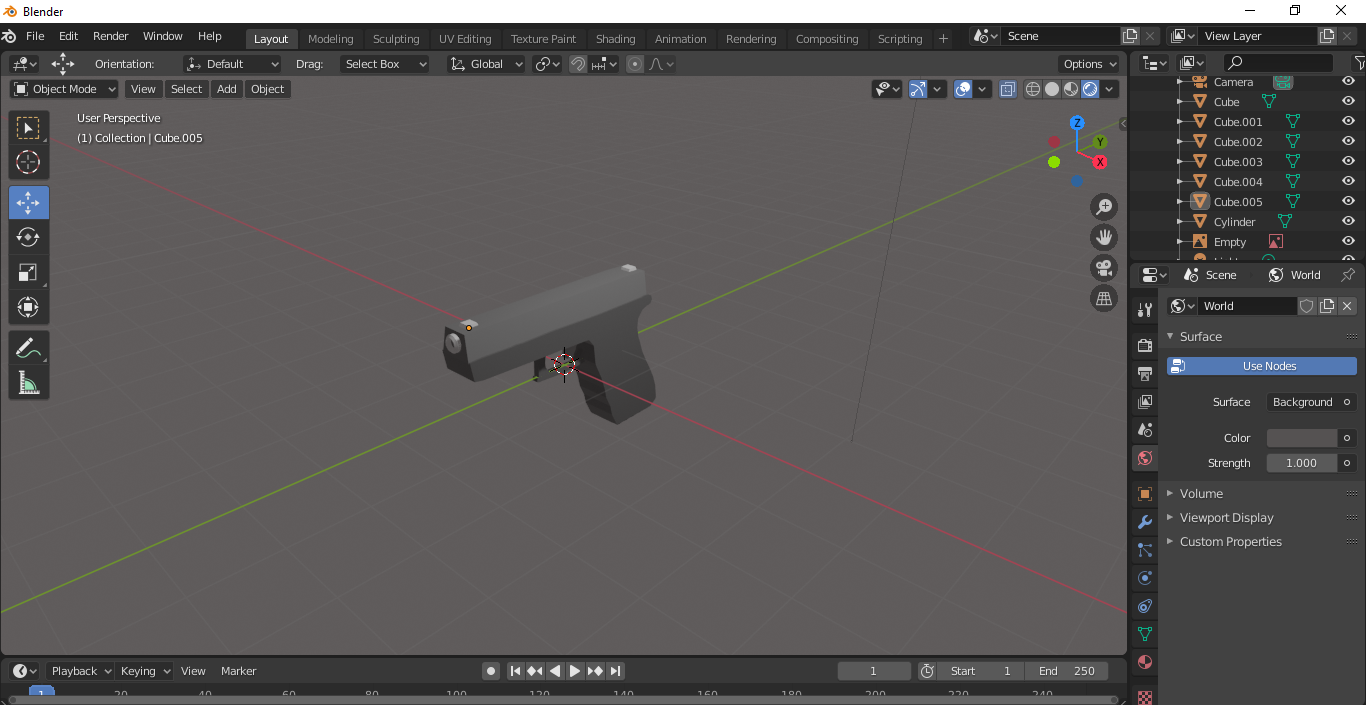
Task: Open the World properties tab
Action: (x=1145, y=458)
